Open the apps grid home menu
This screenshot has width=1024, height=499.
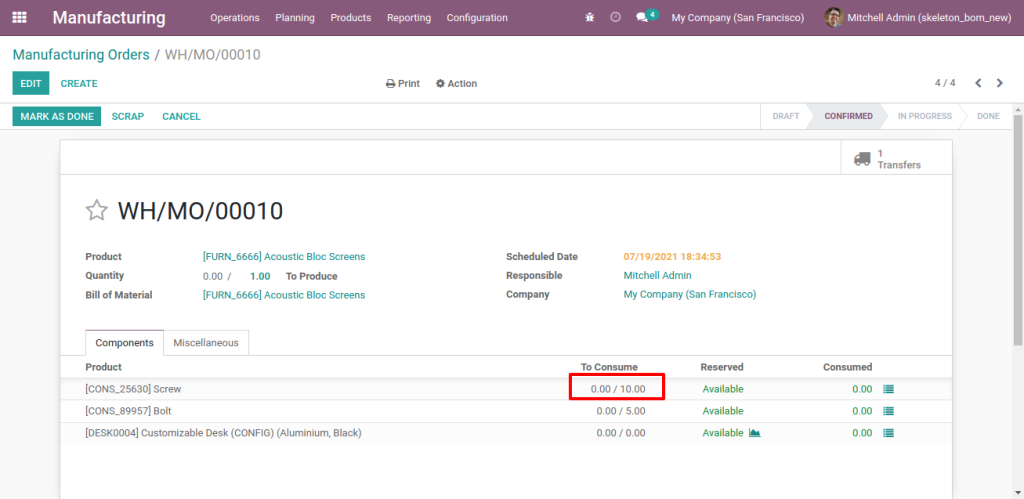[20, 18]
